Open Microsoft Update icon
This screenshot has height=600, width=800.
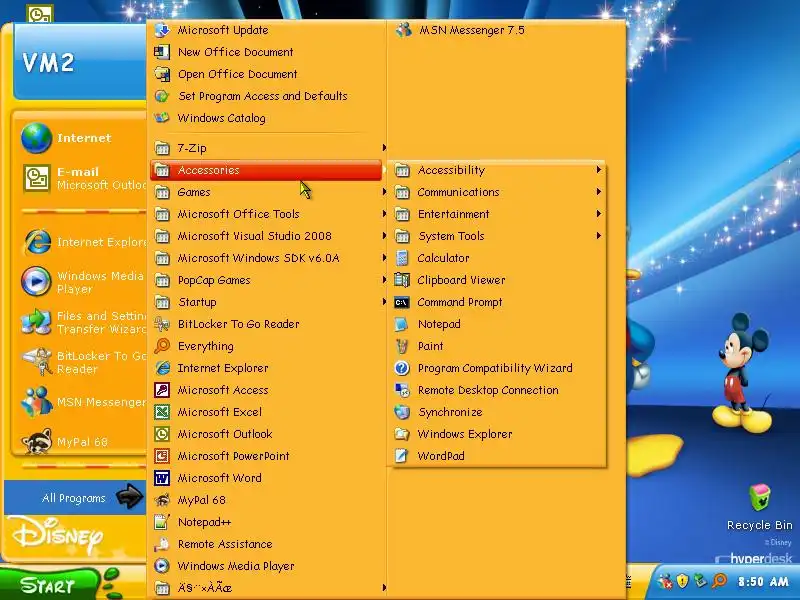coord(162,30)
